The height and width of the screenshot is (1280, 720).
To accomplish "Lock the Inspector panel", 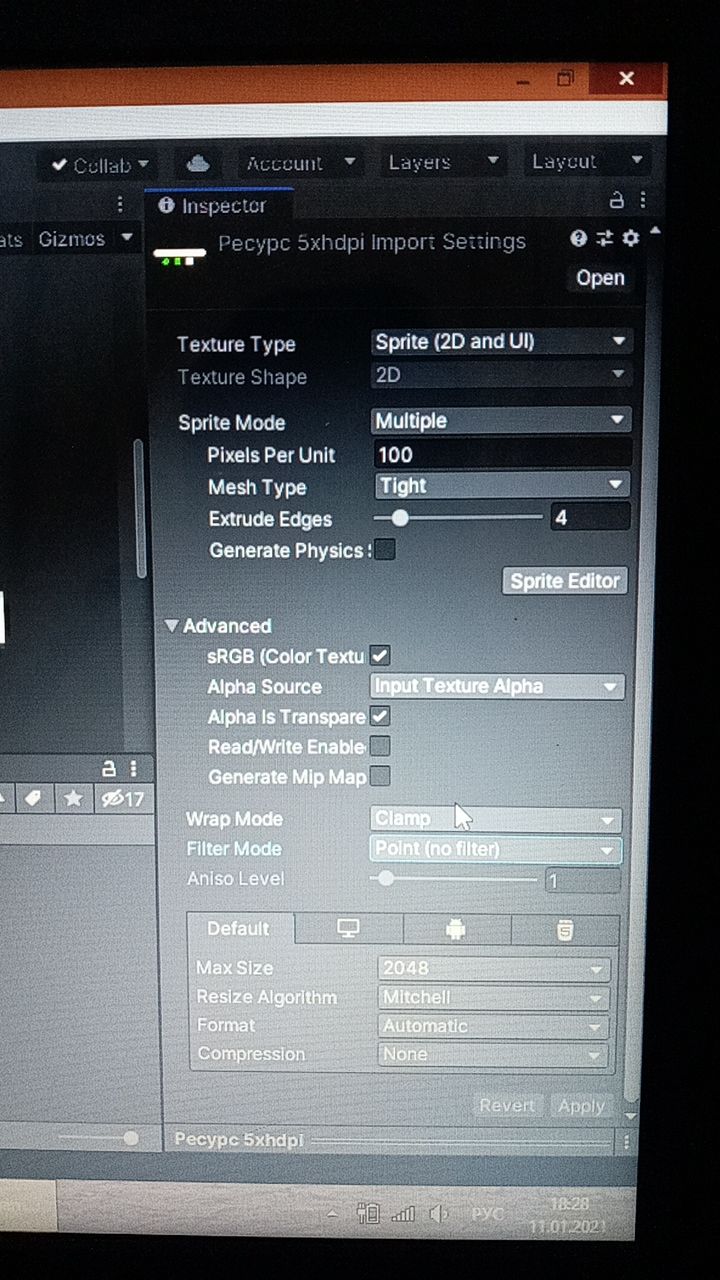I will tap(617, 200).
